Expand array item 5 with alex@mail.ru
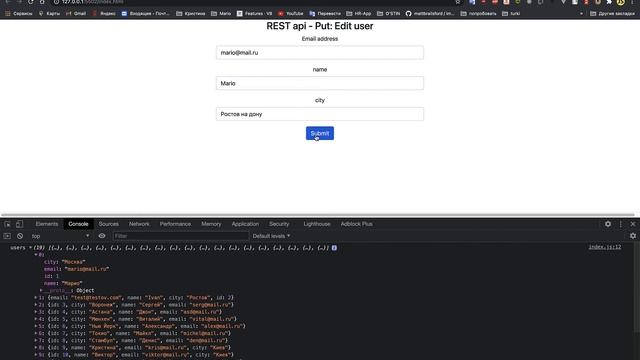Viewport: 640px width, 360px height. (x=36, y=326)
